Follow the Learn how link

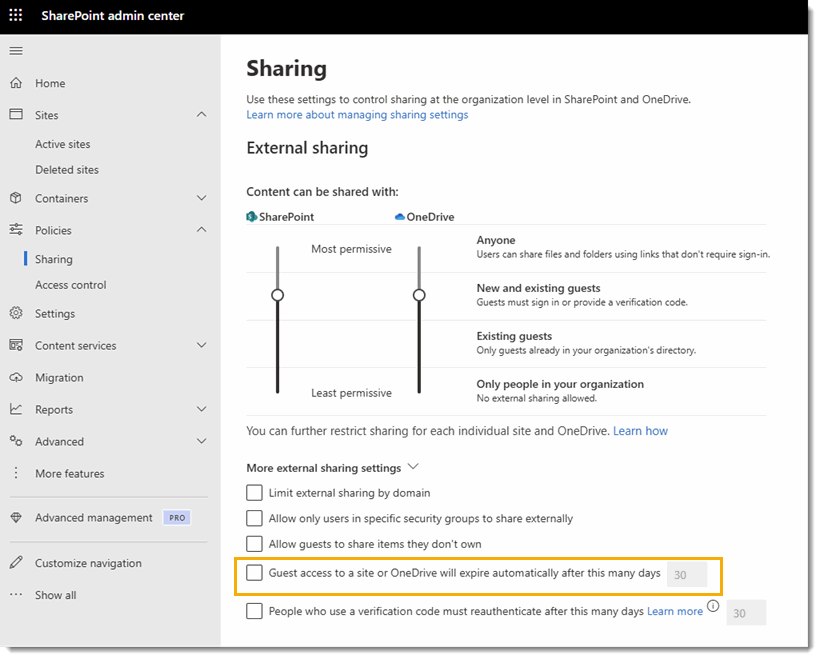[640, 430]
